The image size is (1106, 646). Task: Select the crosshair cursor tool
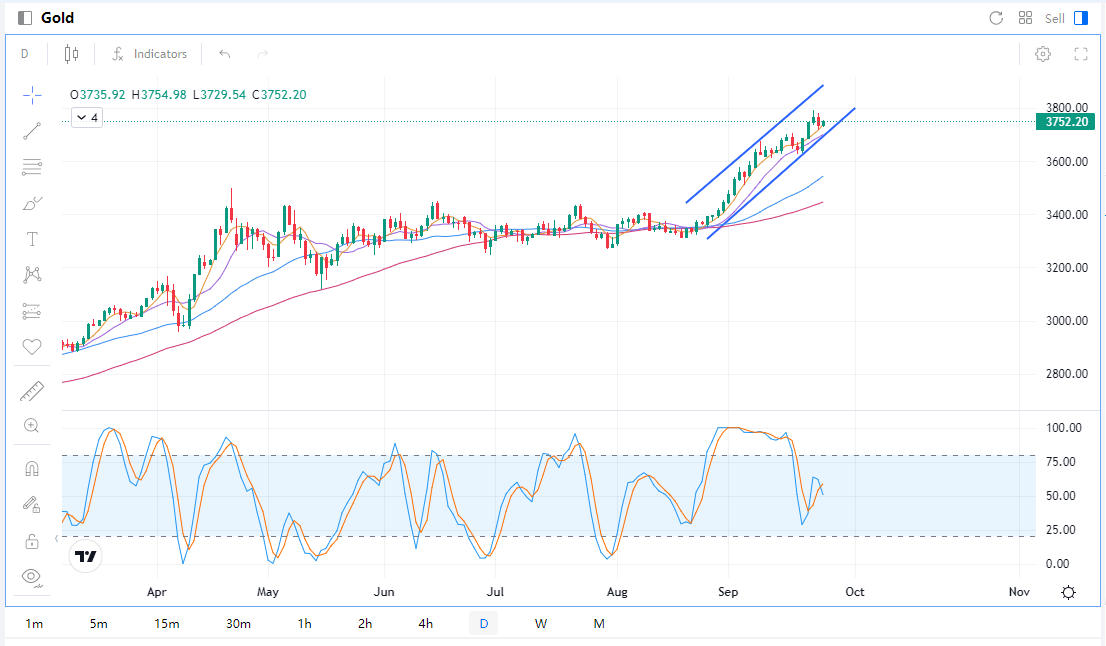[32, 95]
